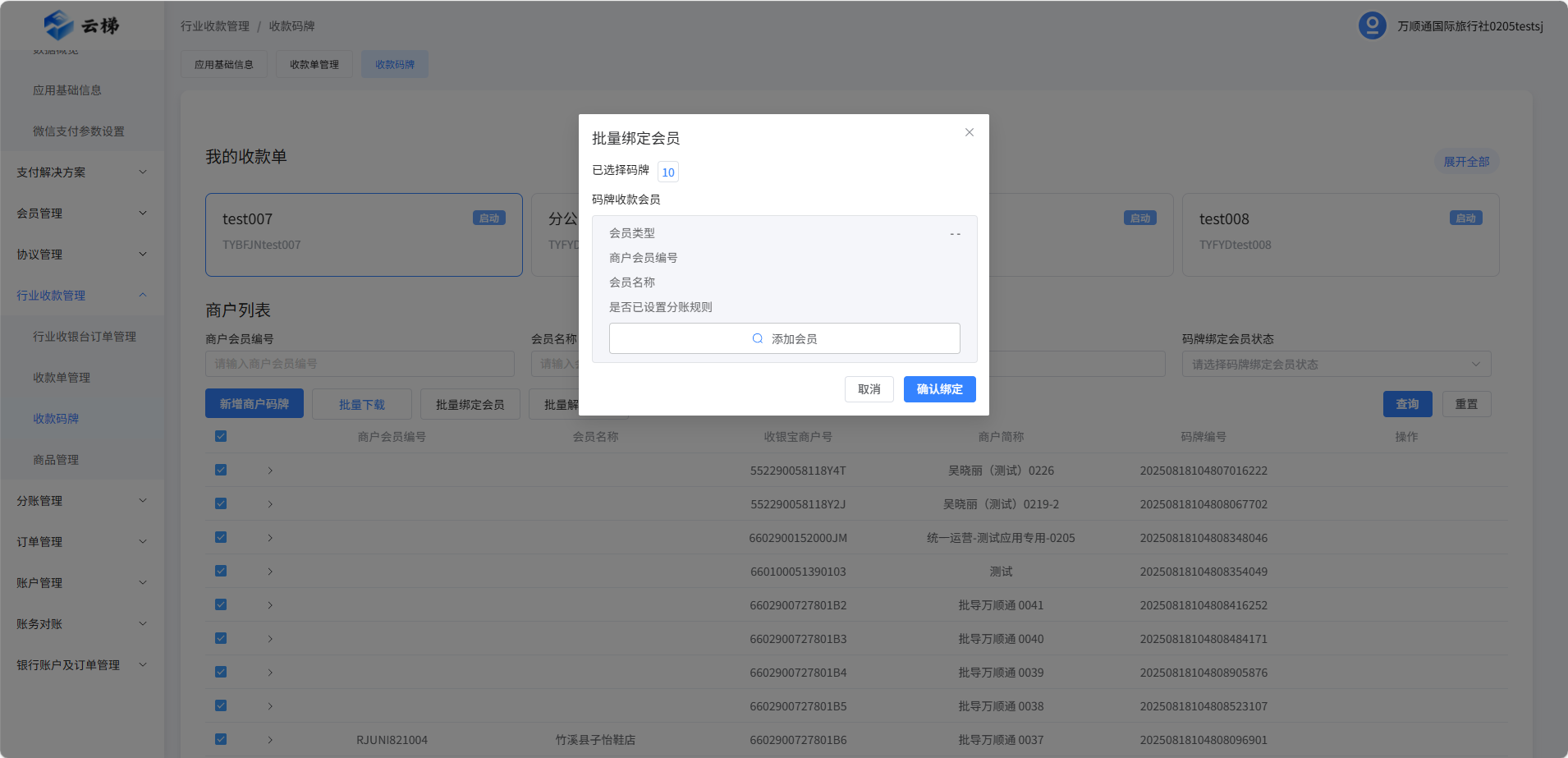
Task: Uncheck the row for 吴晓丽（测试）0219-2
Action: [x=221, y=503]
